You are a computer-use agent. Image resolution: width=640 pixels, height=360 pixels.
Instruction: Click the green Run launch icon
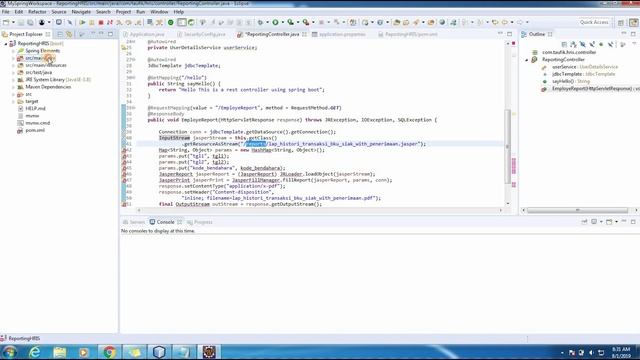click(276, 22)
